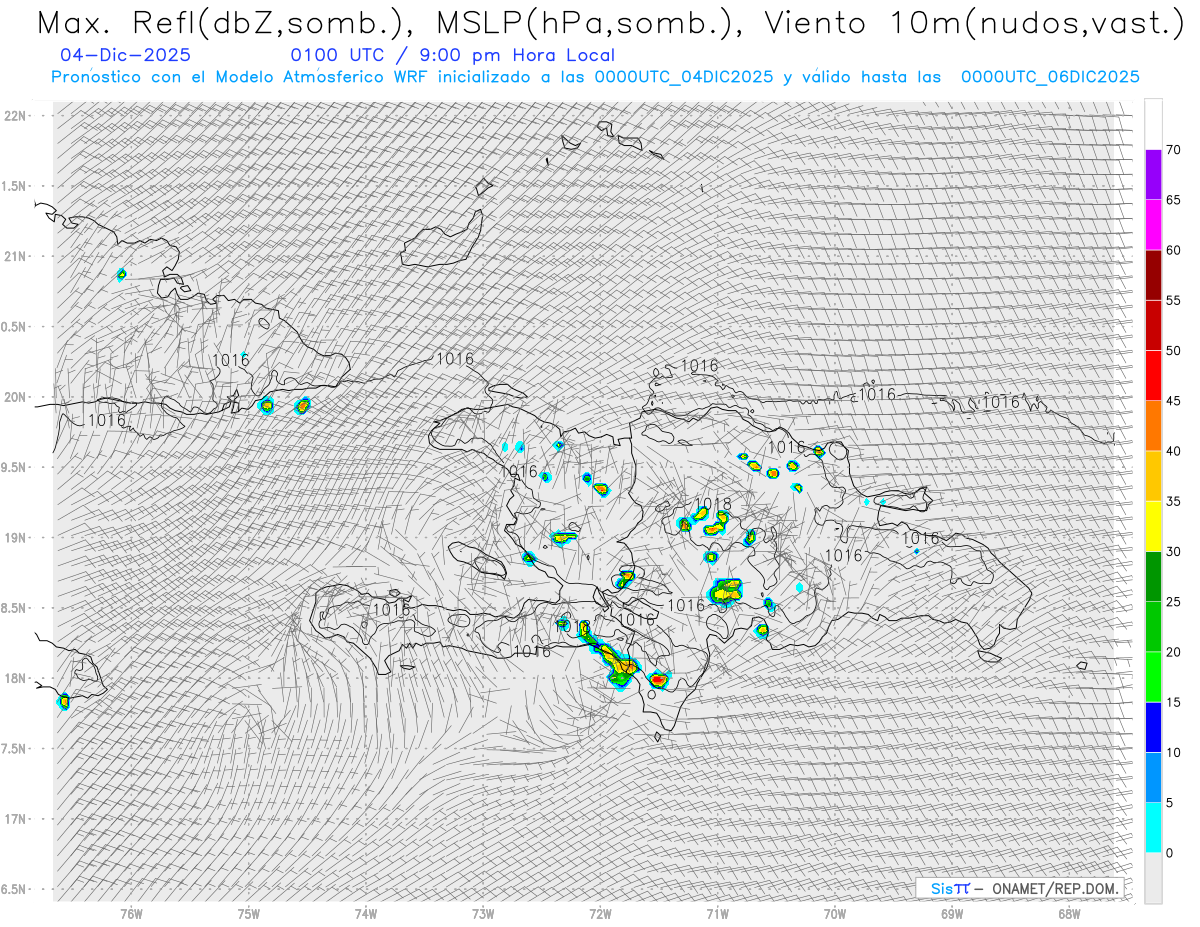Click the '20N' latitude label
This screenshot has height=927, width=1200.
coord(16,397)
